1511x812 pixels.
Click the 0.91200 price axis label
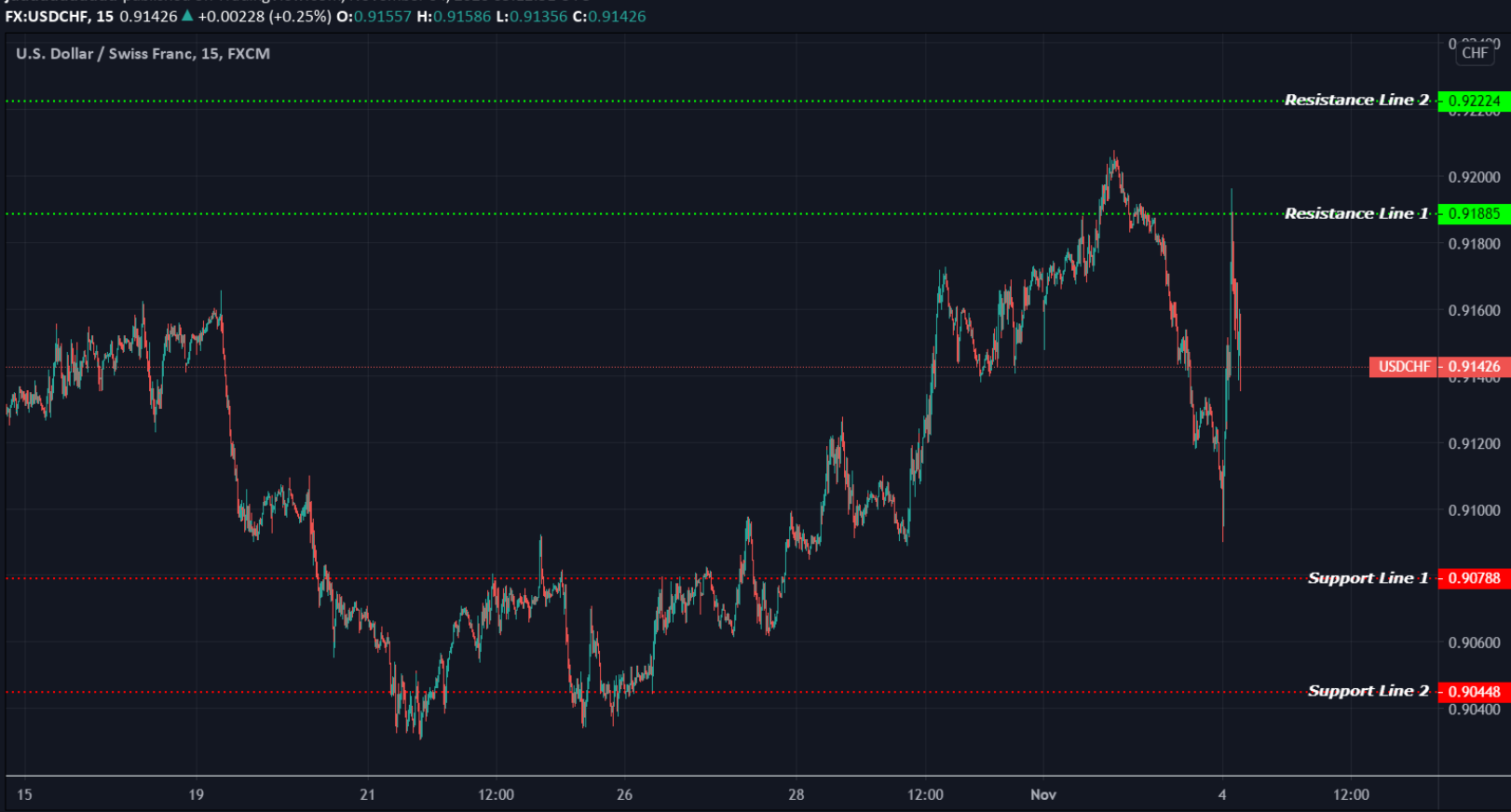click(x=1475, y=443)
